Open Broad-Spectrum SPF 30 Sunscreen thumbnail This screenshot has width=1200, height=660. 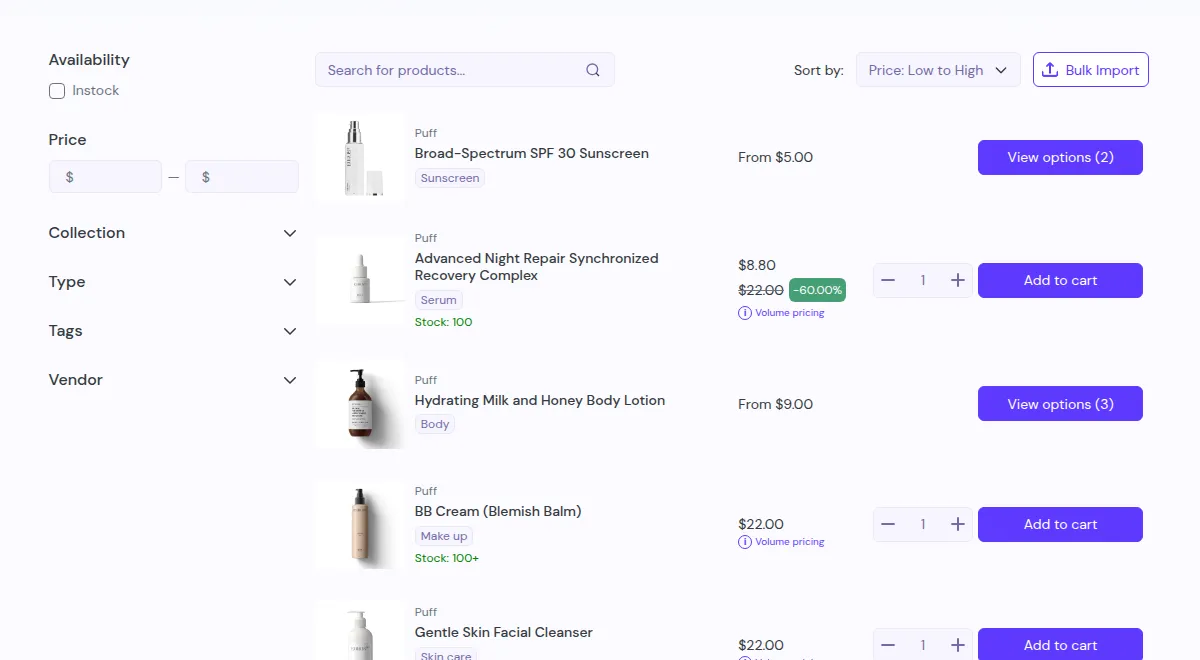pyautogui.click(x=360, y=157)
